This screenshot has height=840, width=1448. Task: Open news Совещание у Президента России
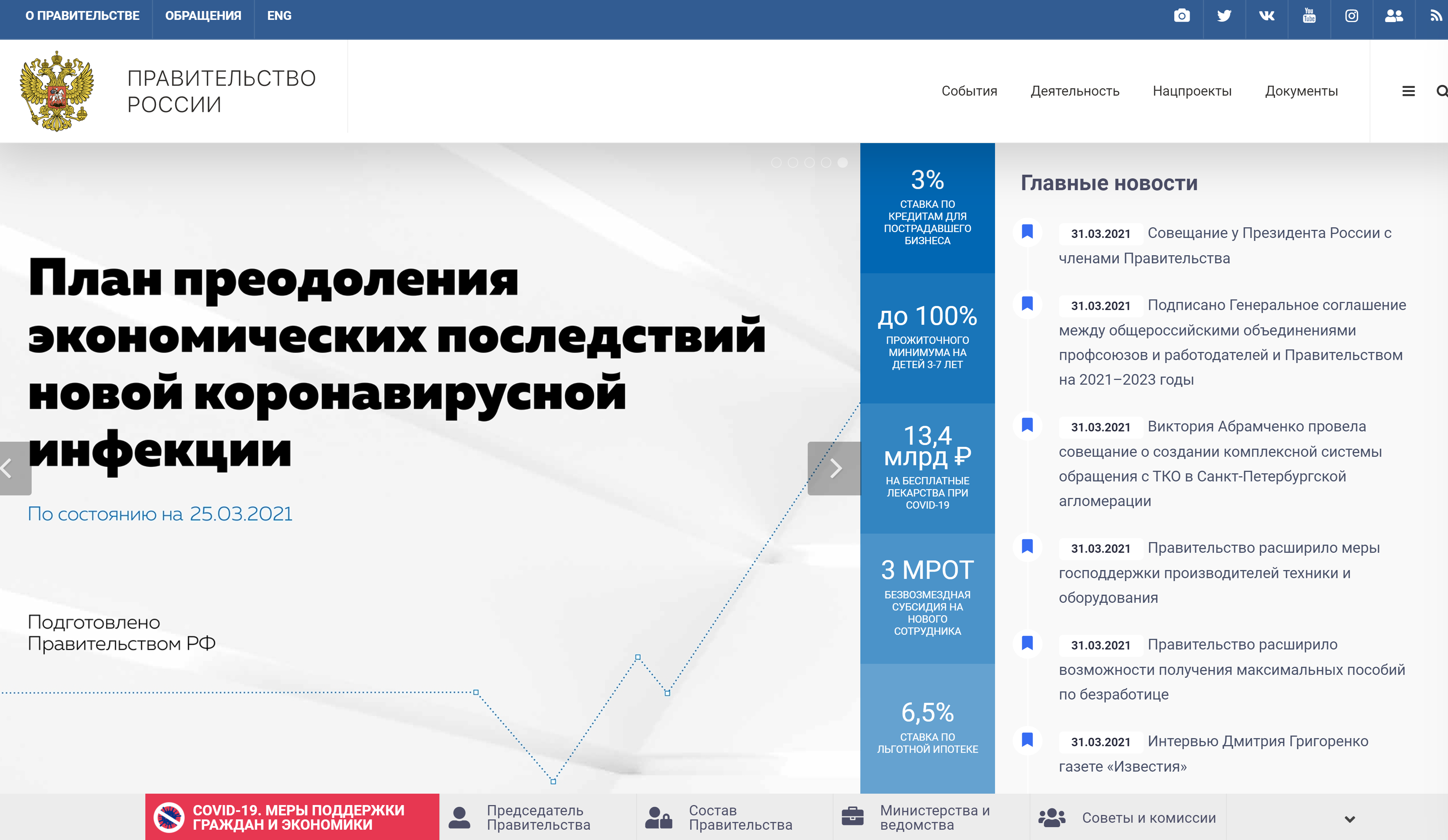point(1225,245)
